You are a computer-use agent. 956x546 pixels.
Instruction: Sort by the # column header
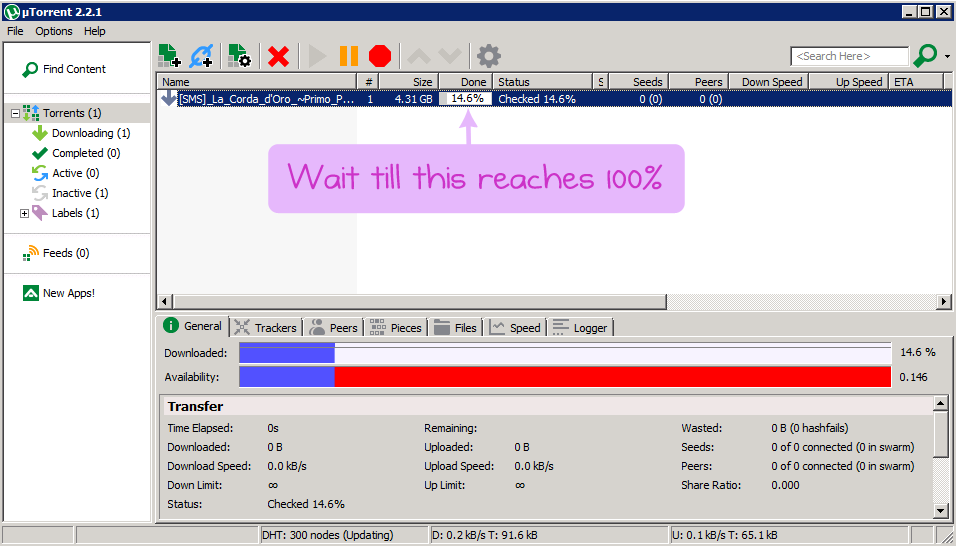[x=368, y=82]
